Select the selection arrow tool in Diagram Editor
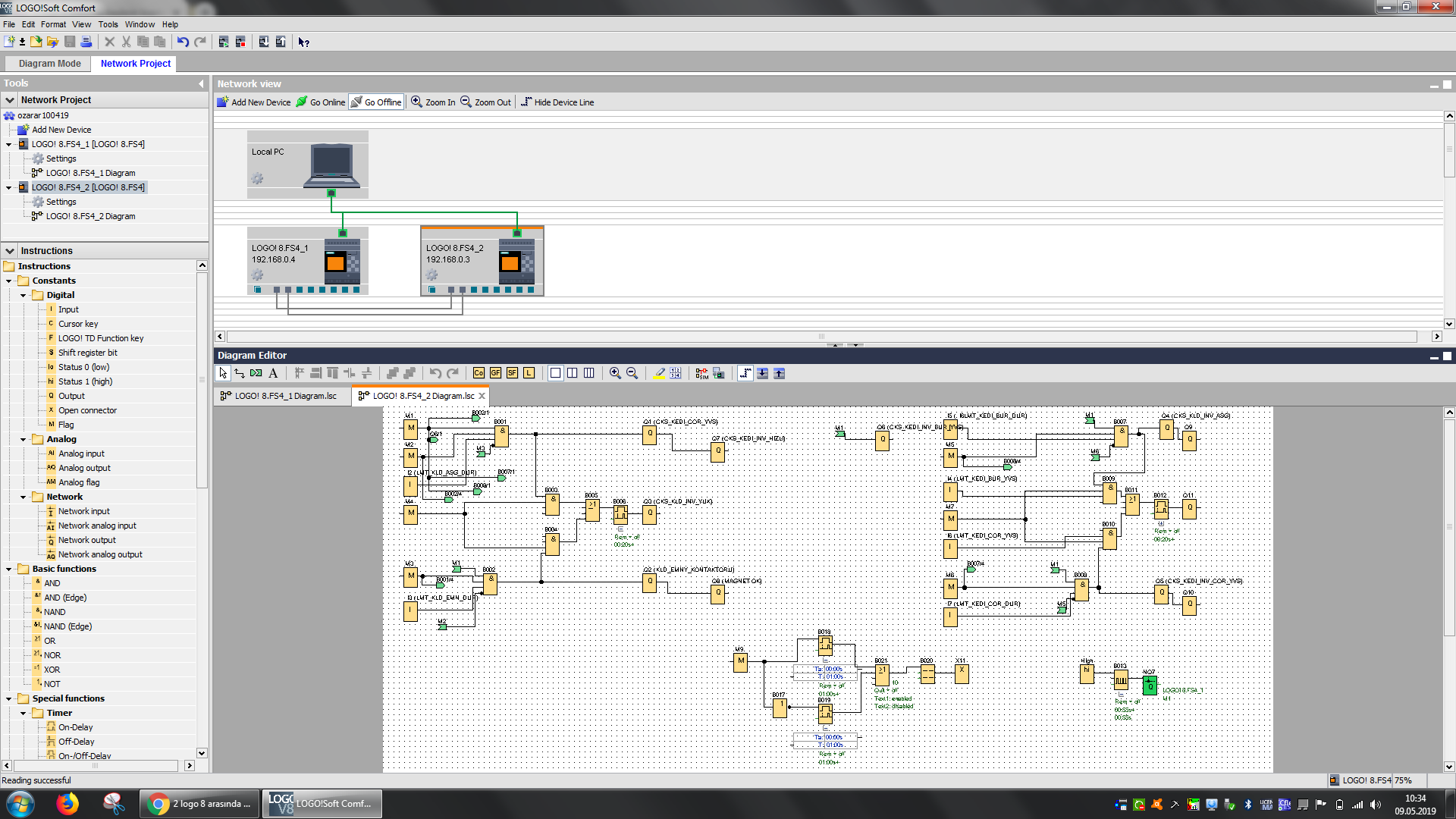Viewport: 1456px width, 819px height. 223,373
